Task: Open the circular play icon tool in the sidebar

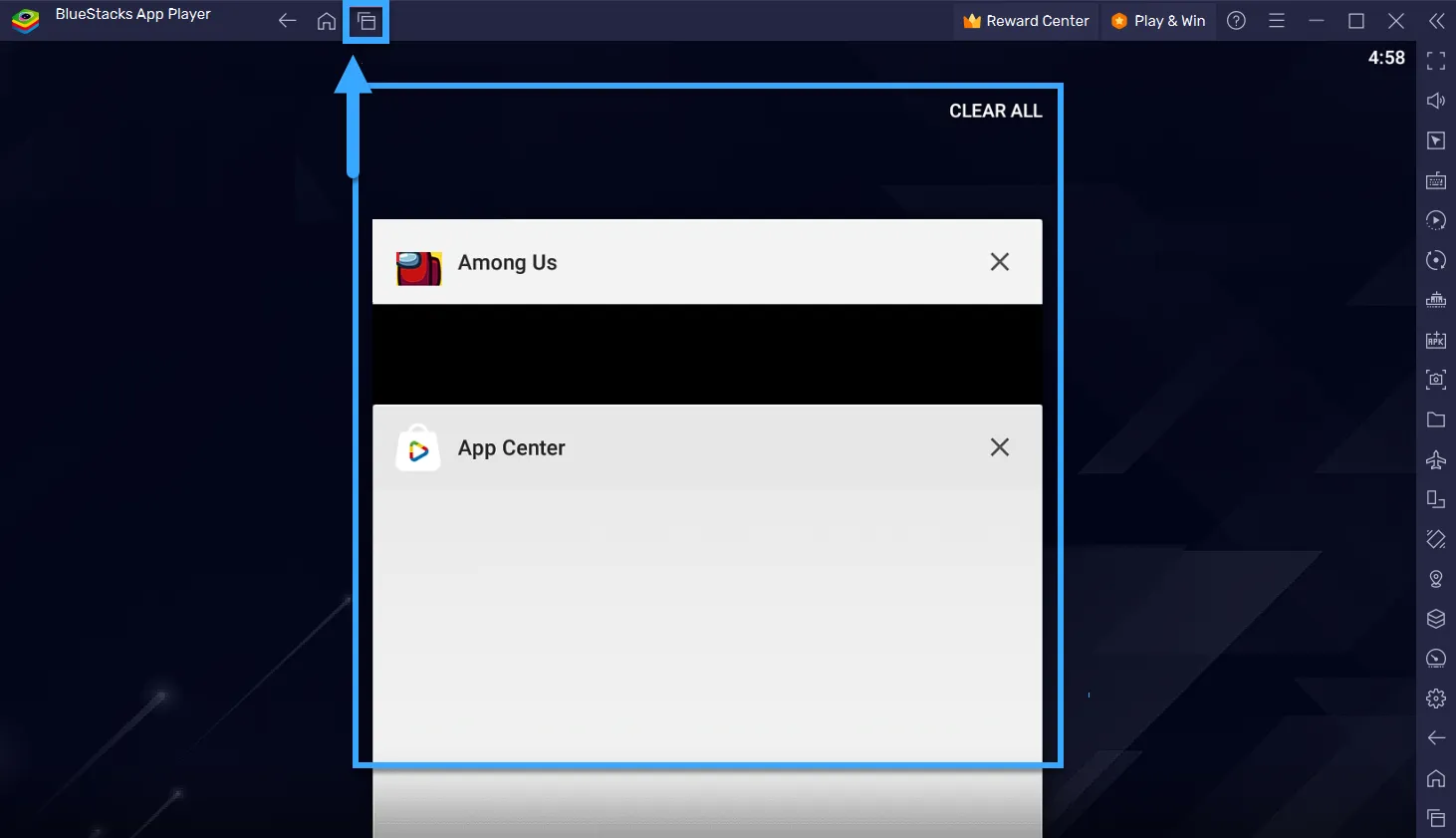Action: (1436, 220)
